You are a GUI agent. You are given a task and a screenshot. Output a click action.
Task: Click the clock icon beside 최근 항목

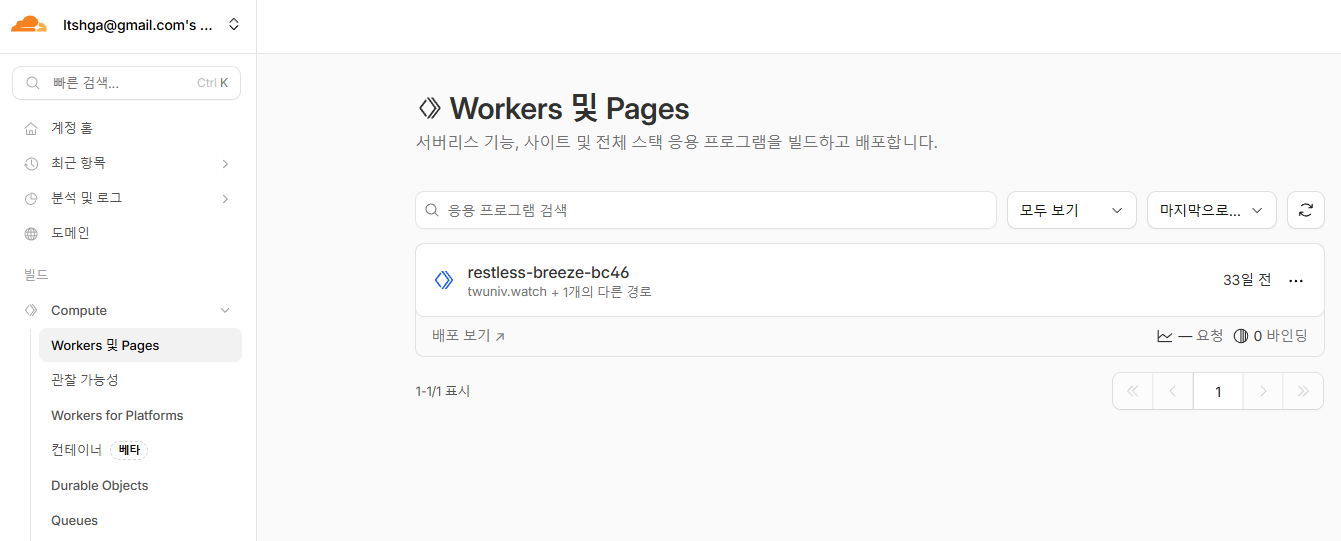[31, 163]
